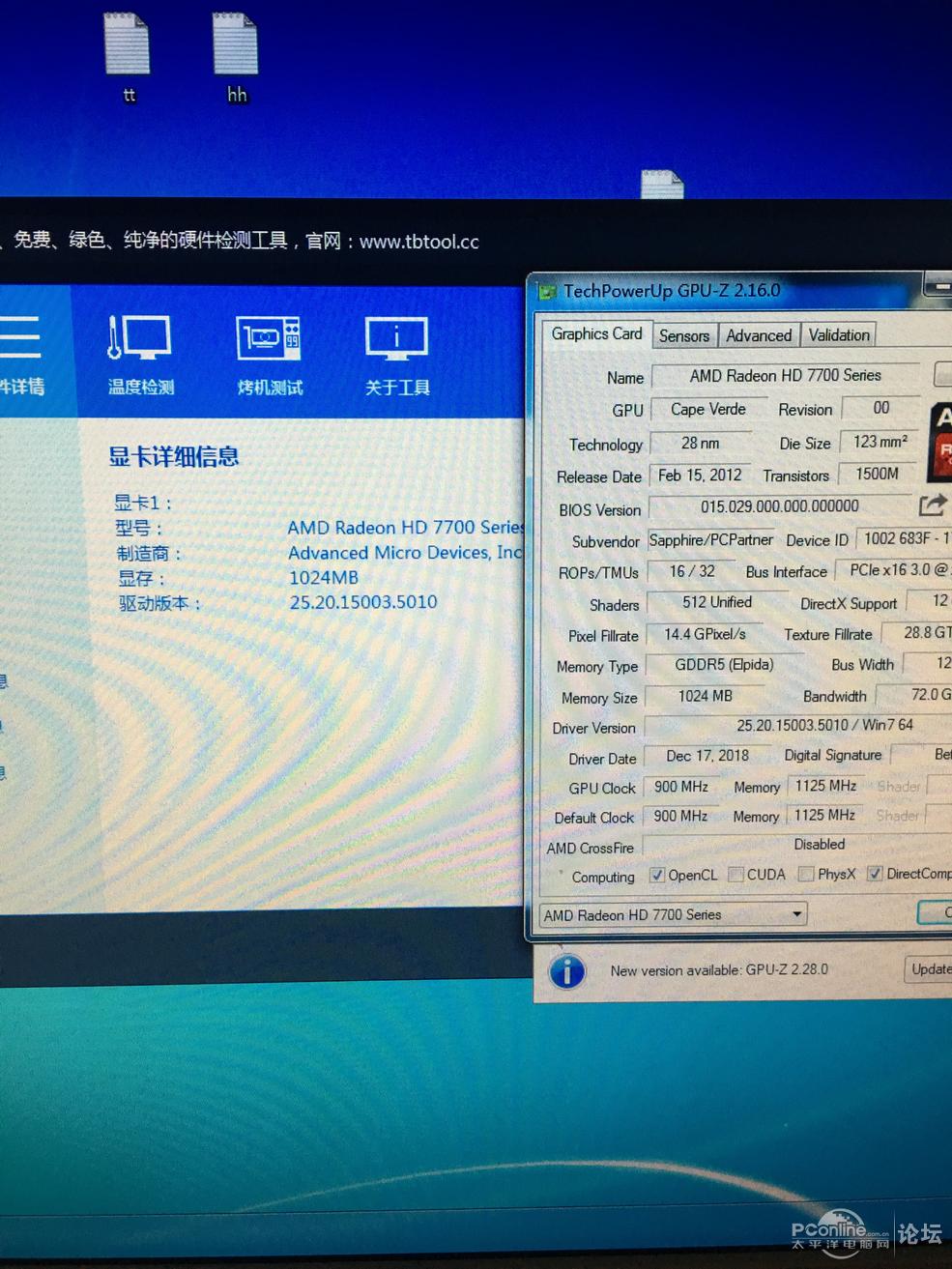Open the 关于工具 about tool icon

pyautogui.click(x=397, y=355)
